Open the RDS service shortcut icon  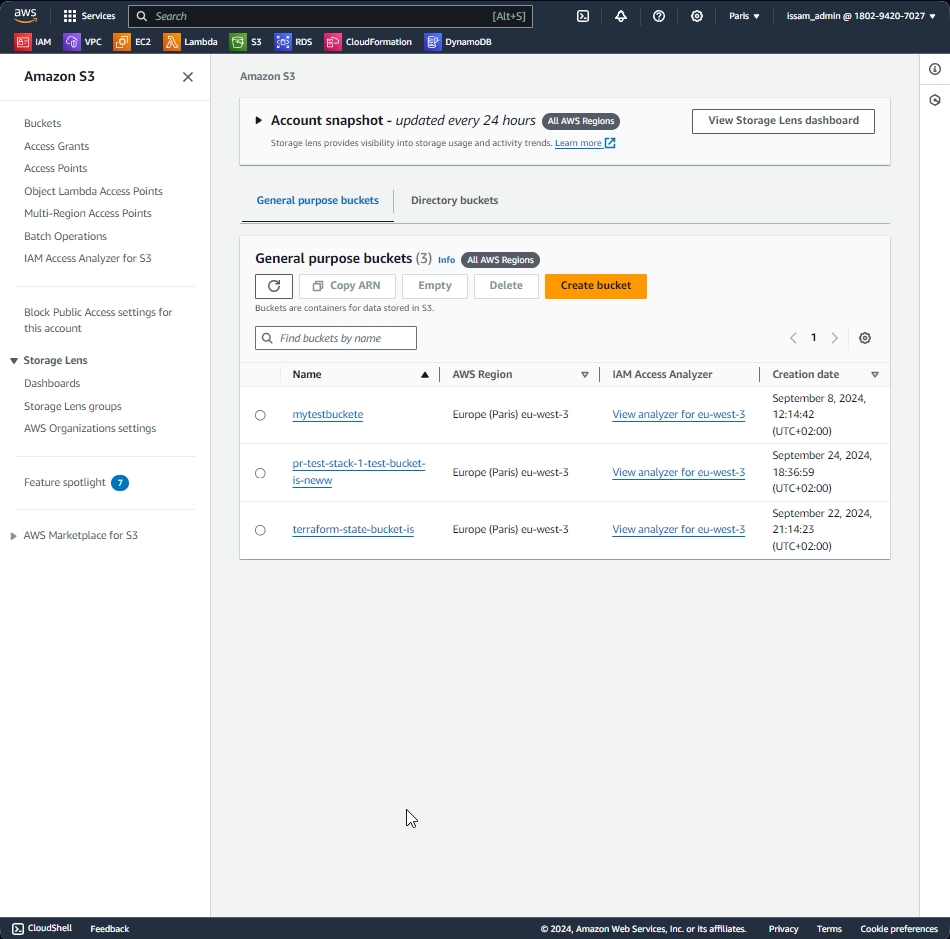pyautogui.click(x=282, y=42)
